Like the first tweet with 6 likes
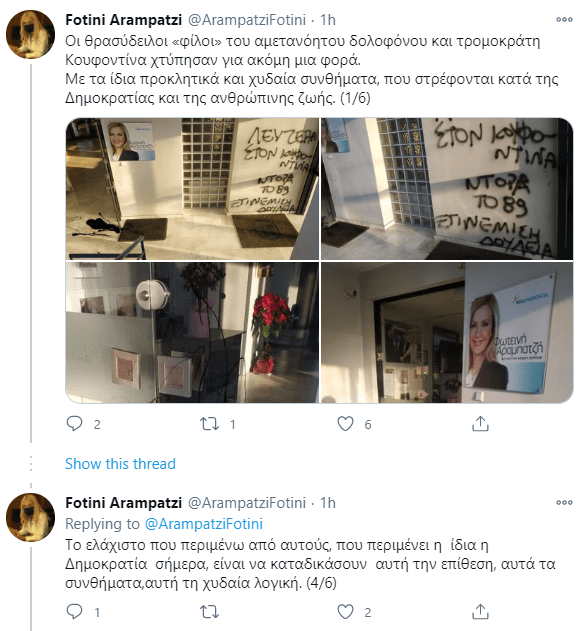Screen dimensions: 586x631 pyautogui.click(x=345, y=424)
